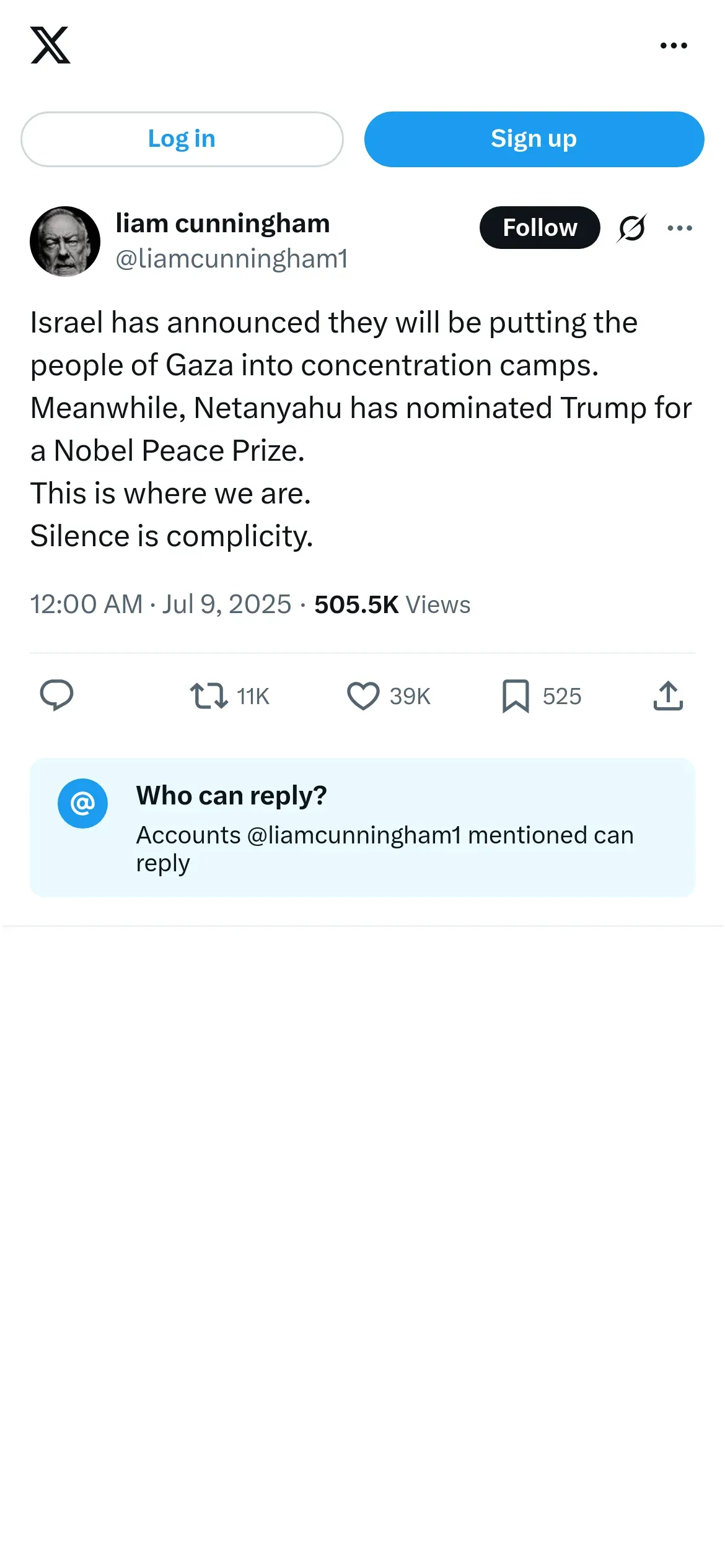Bookmark this post

[516, 695]
